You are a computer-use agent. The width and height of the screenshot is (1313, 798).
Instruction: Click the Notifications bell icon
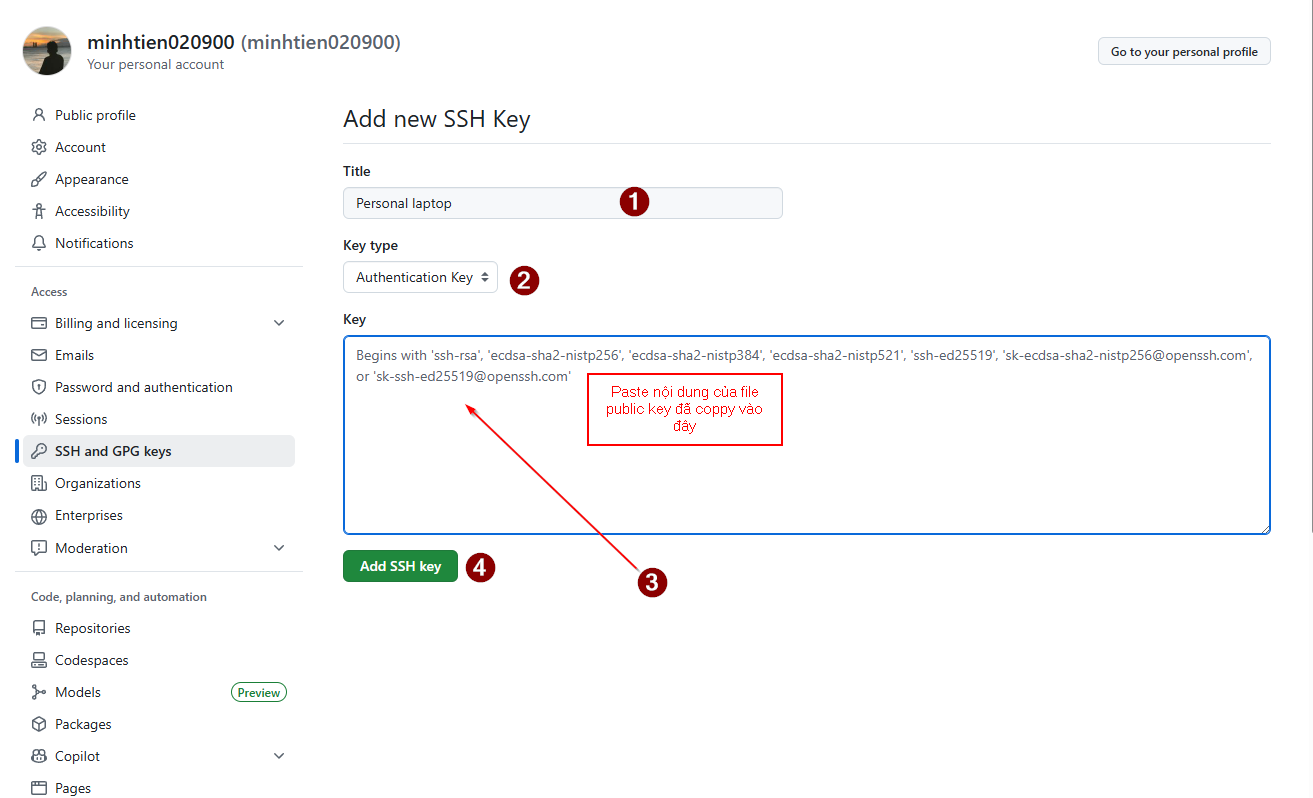click(39, 243)
